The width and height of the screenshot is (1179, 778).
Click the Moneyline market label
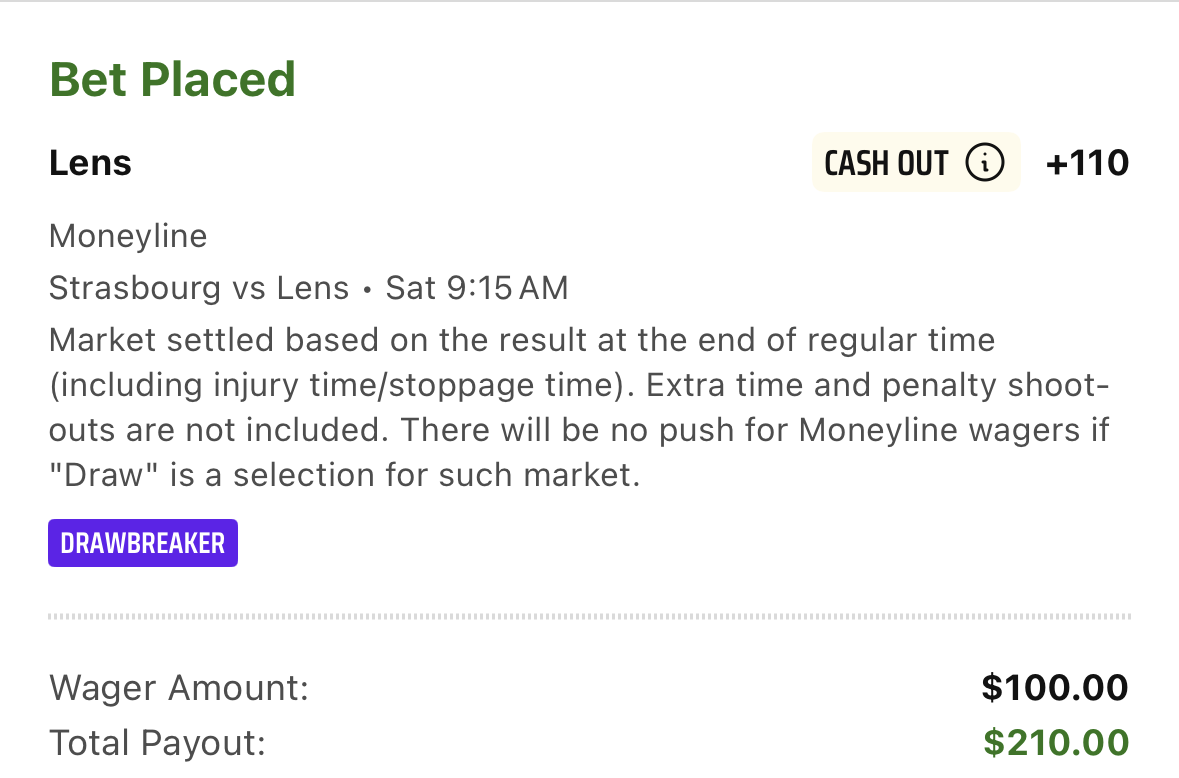tap(128, 236)
